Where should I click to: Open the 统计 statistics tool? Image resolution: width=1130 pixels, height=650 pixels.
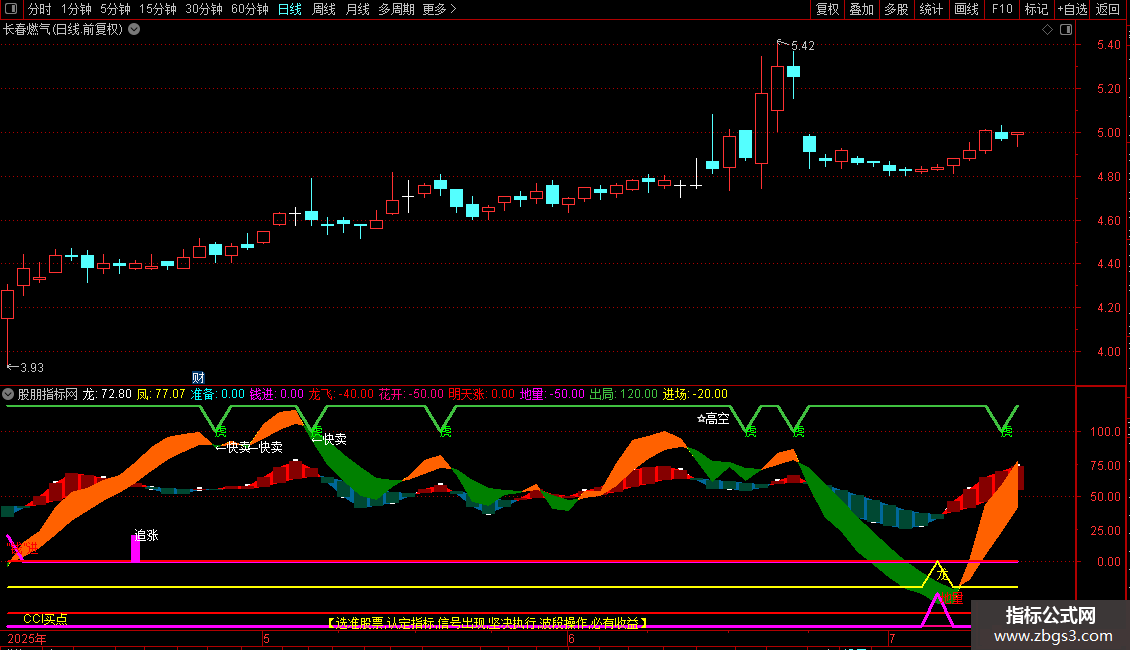point(931,9)
